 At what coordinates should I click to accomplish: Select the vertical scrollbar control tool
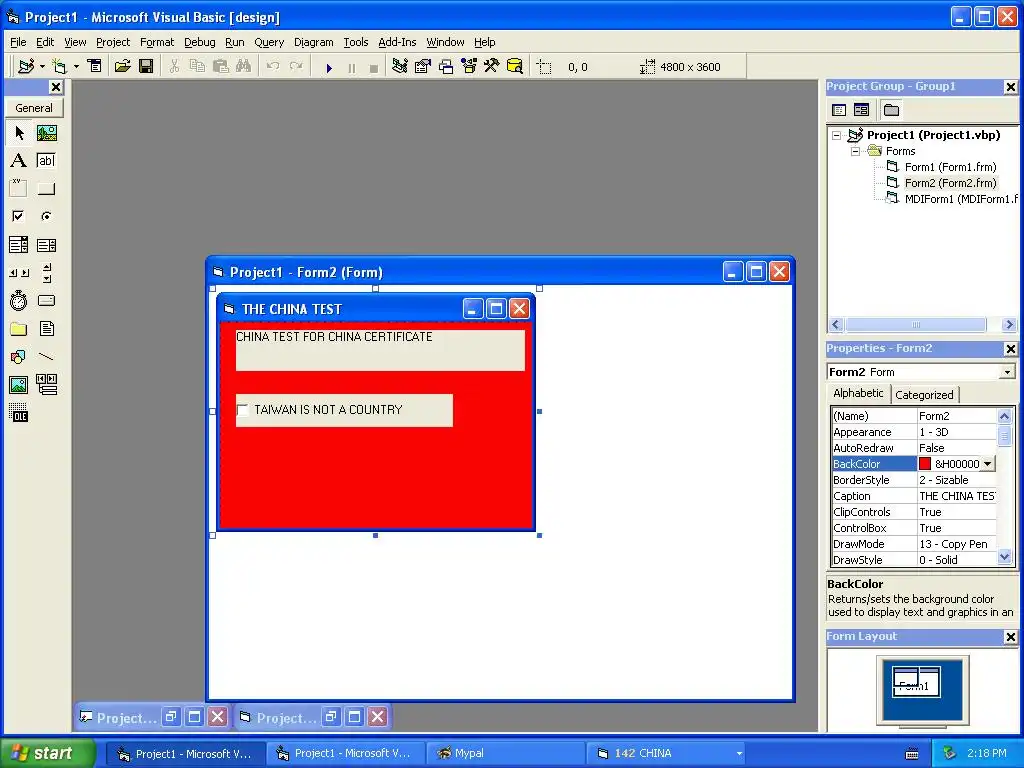click(46, 273)
